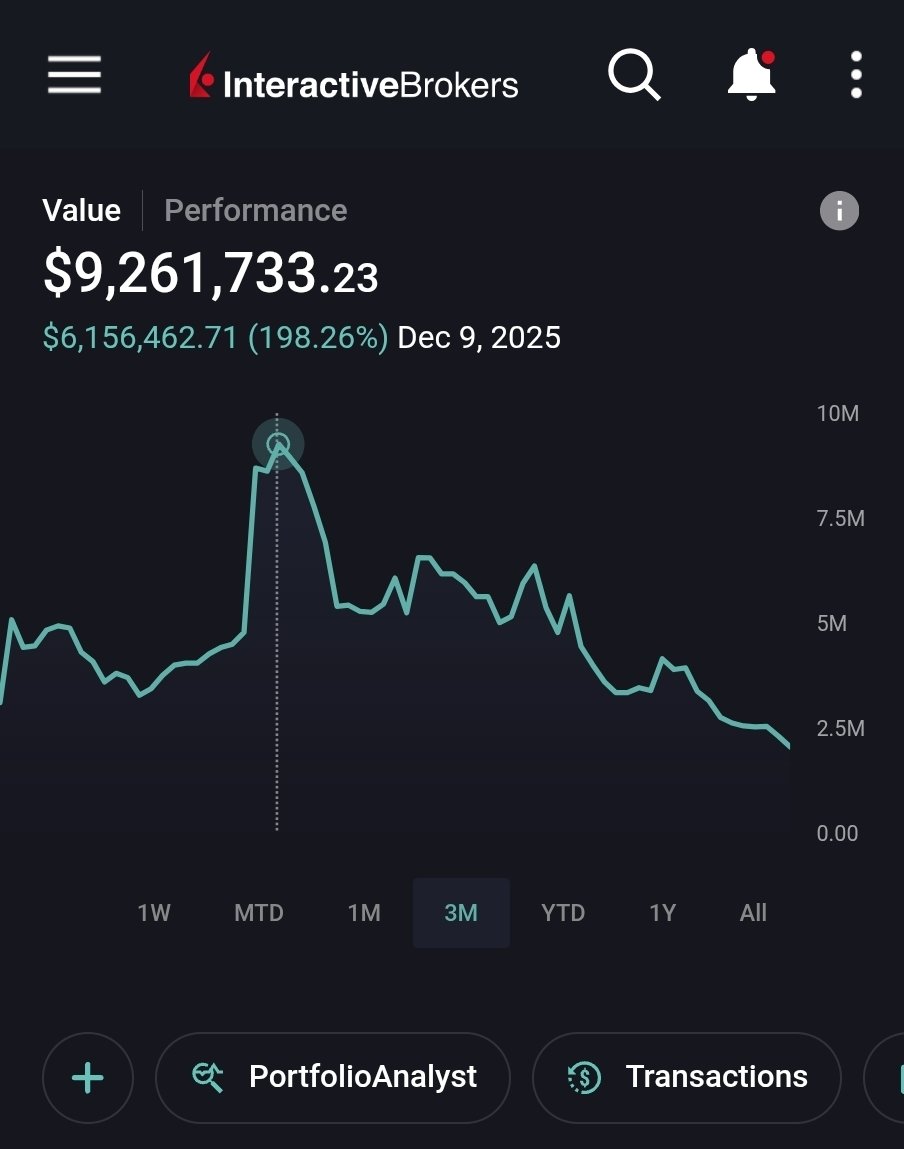
Task: Select the MTD time range
Action: click(258, 913)
